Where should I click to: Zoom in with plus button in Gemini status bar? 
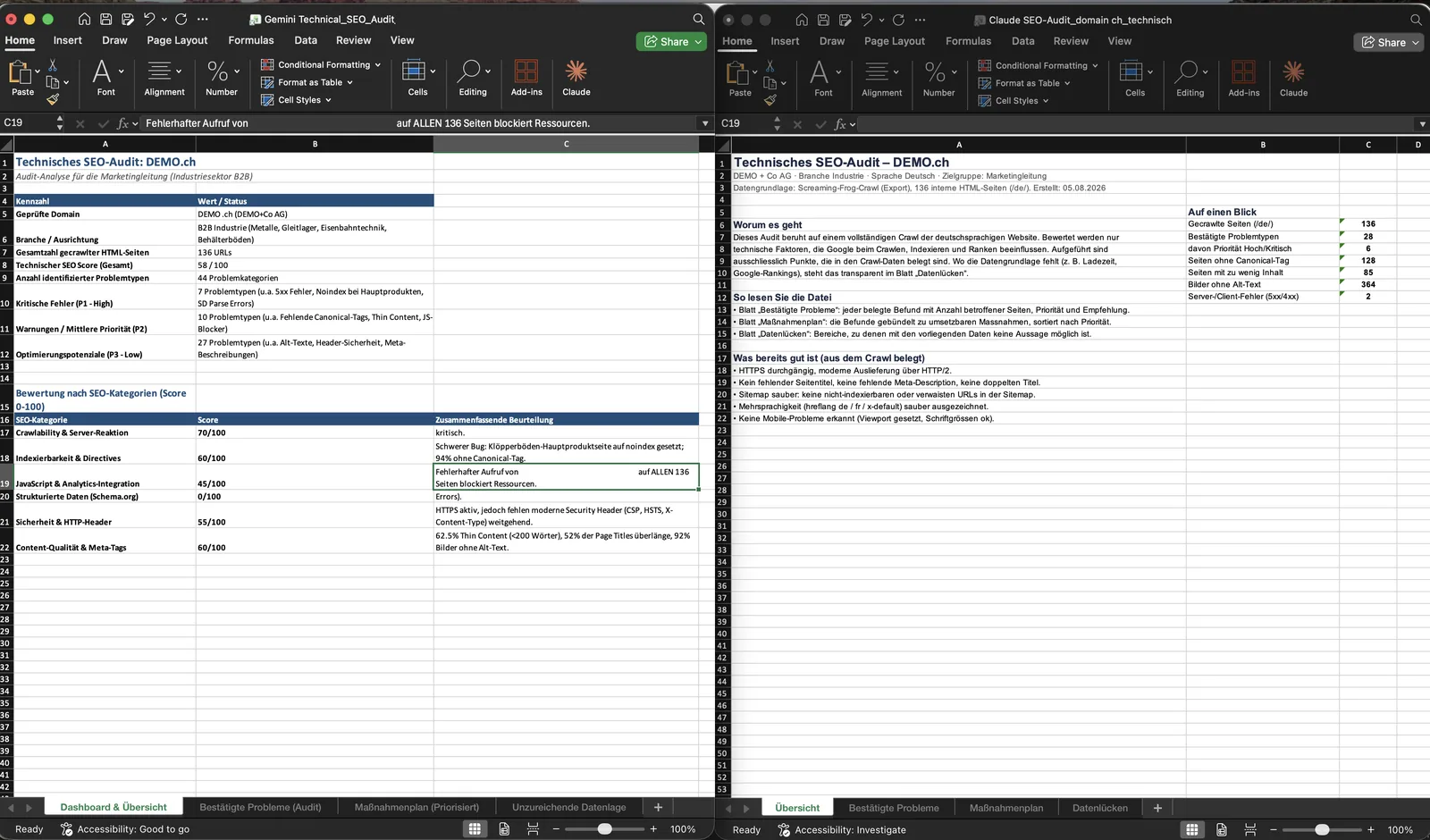[653, 829]
